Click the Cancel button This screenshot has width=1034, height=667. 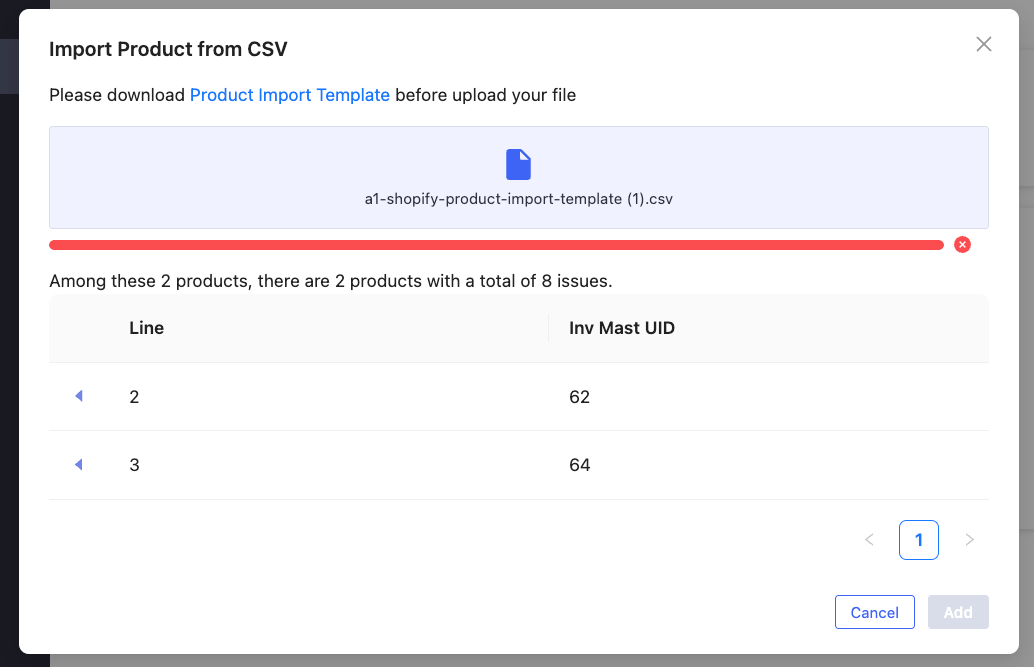[874, 612]
